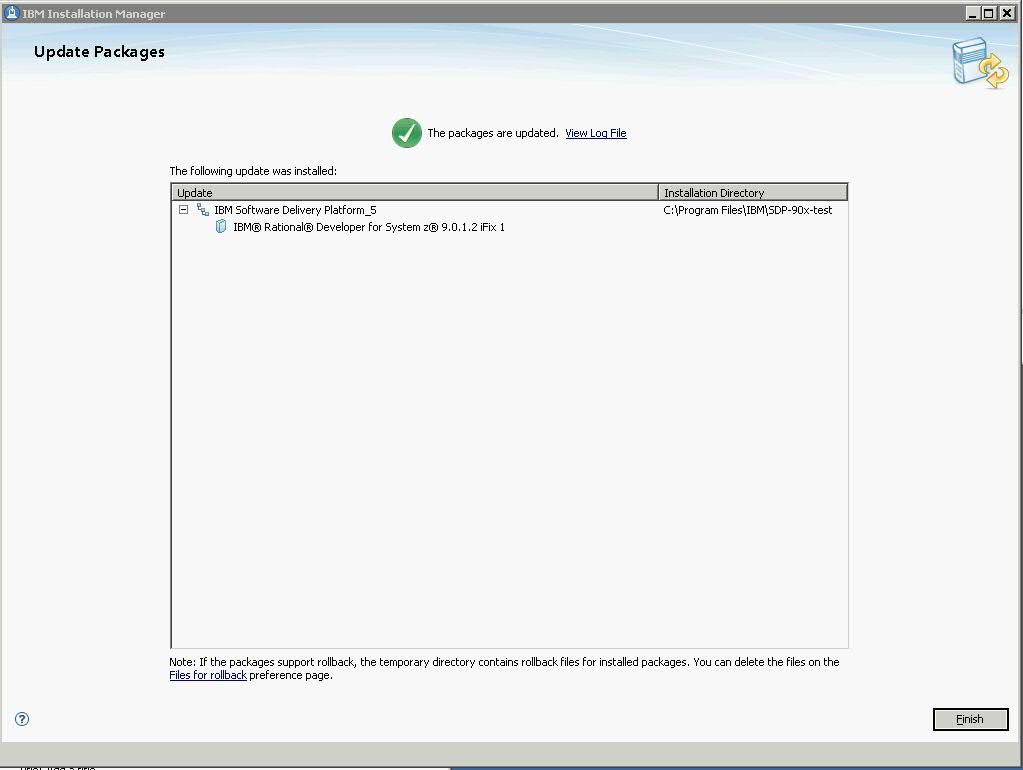Click 'The following update was installed:' label
Viewport: 1023px width, 770px height.
pos(253,171)
